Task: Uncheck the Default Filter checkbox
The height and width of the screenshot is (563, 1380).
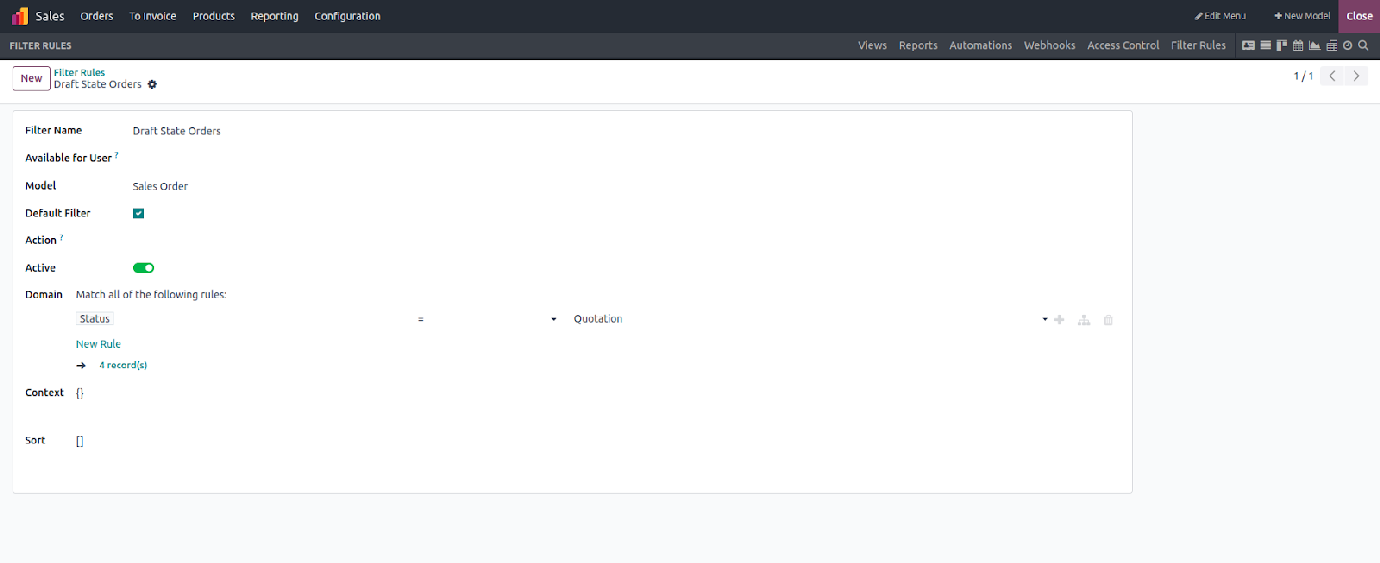Action: (x=138, y=213)
